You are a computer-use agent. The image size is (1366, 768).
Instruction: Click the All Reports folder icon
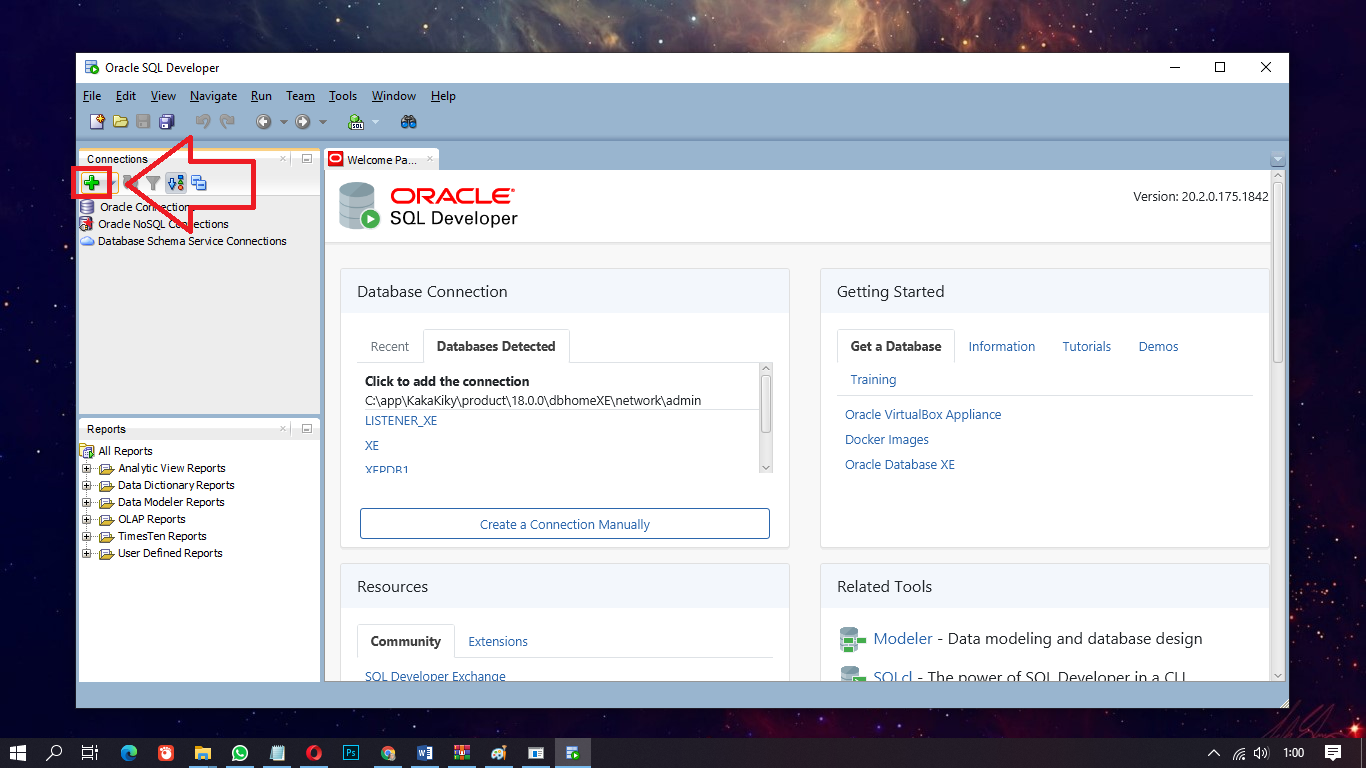[87, 451]
